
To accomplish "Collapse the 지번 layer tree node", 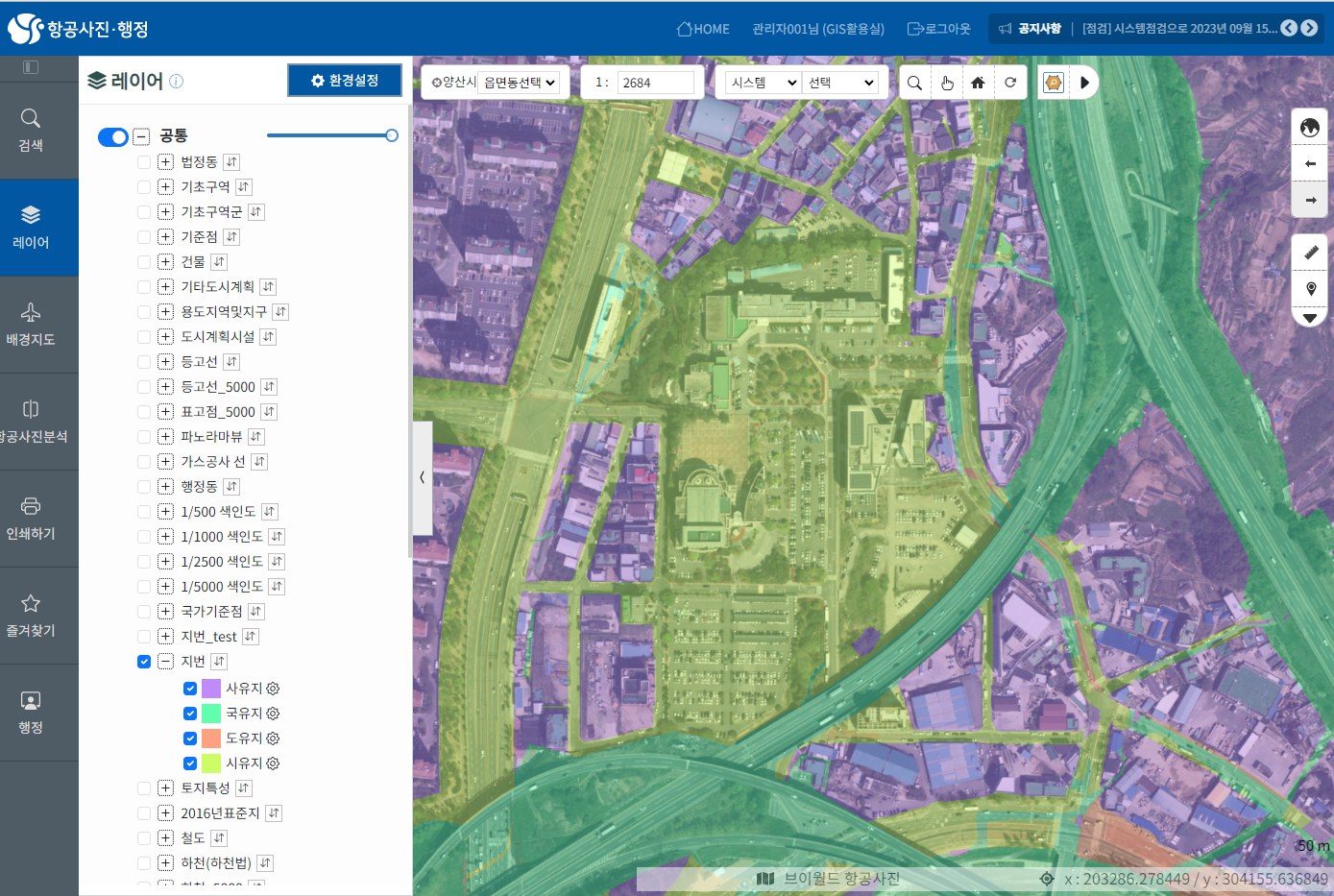I will click(165, 662).
